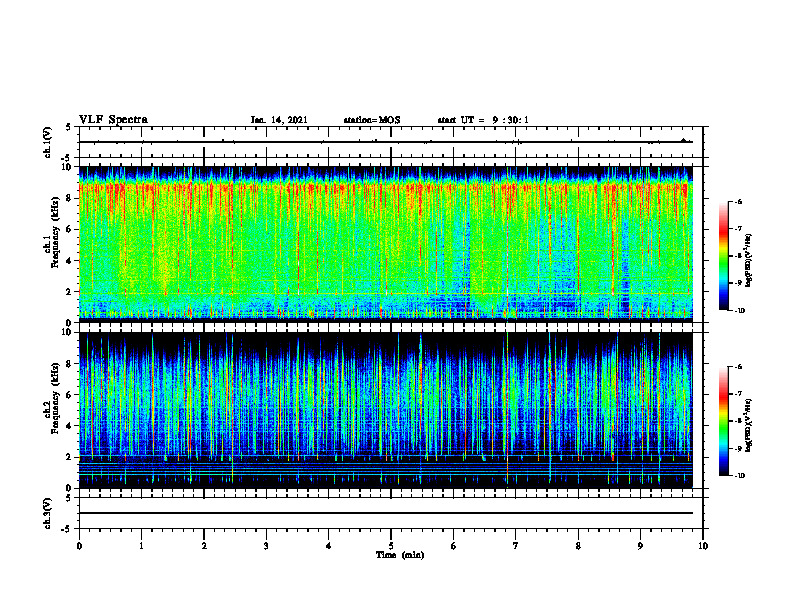Click the ch.1 colorbar "log(PSD)" unit label
This screenshot has width=792, height=612.
[x=749, y=261]
